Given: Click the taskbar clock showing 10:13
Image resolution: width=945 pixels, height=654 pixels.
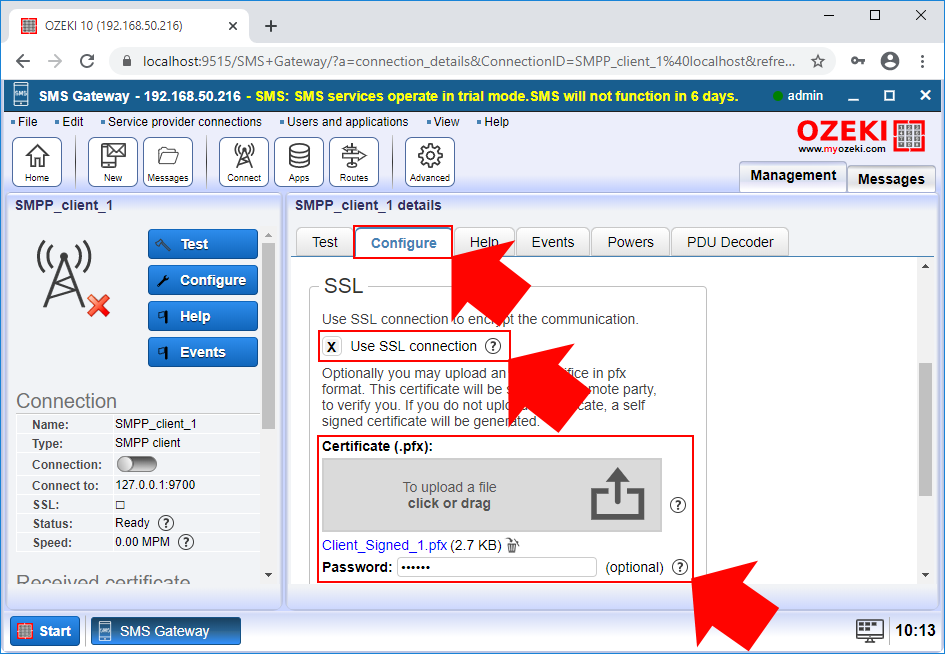Looking at the screenshot, I should (915, 631).
